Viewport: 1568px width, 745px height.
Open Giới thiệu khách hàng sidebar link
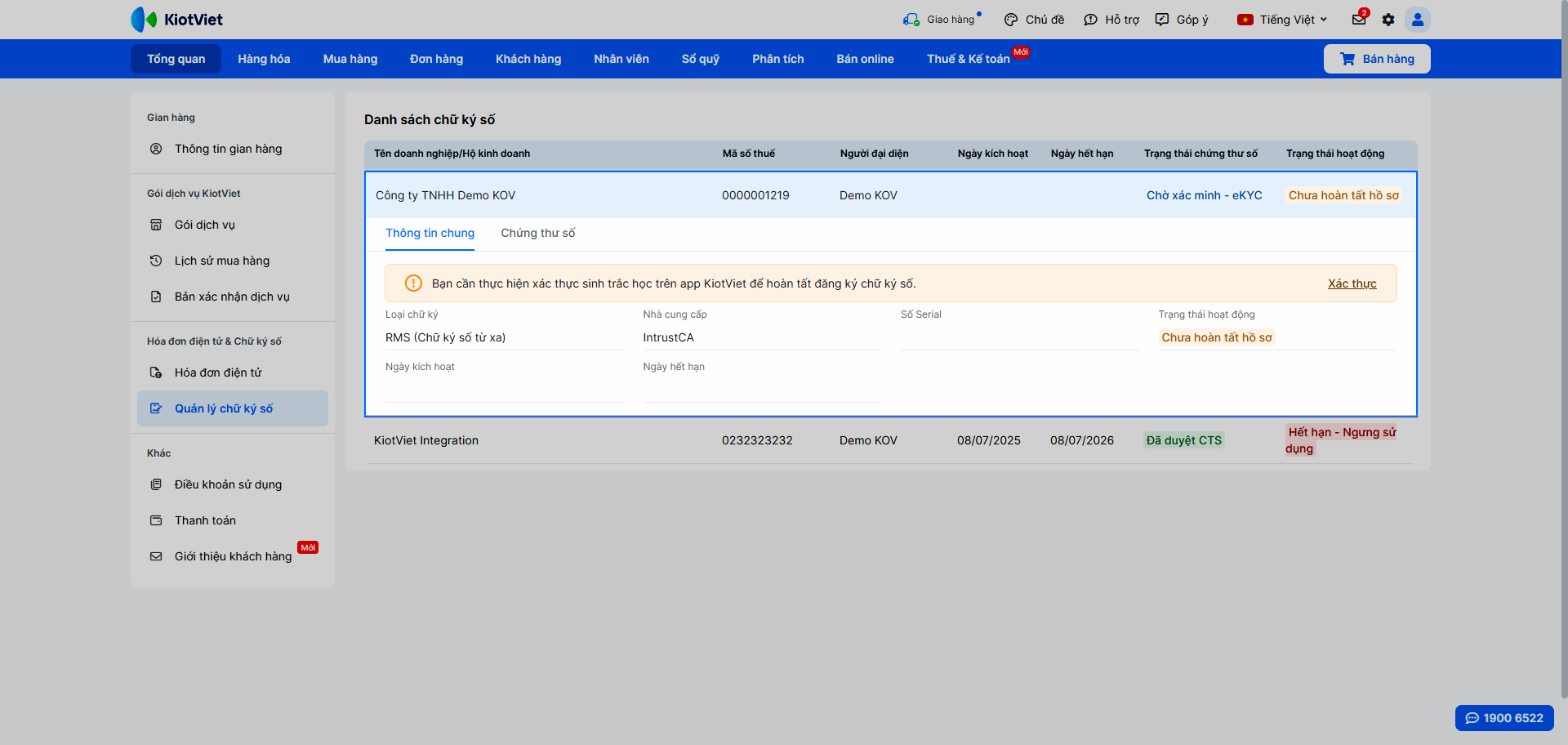click(x=233, y=556)
